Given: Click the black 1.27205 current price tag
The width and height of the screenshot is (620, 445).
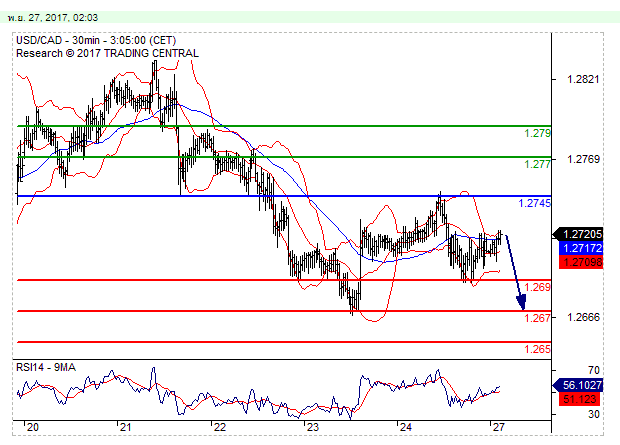Looking at the screenshot, I should (578, 234).
